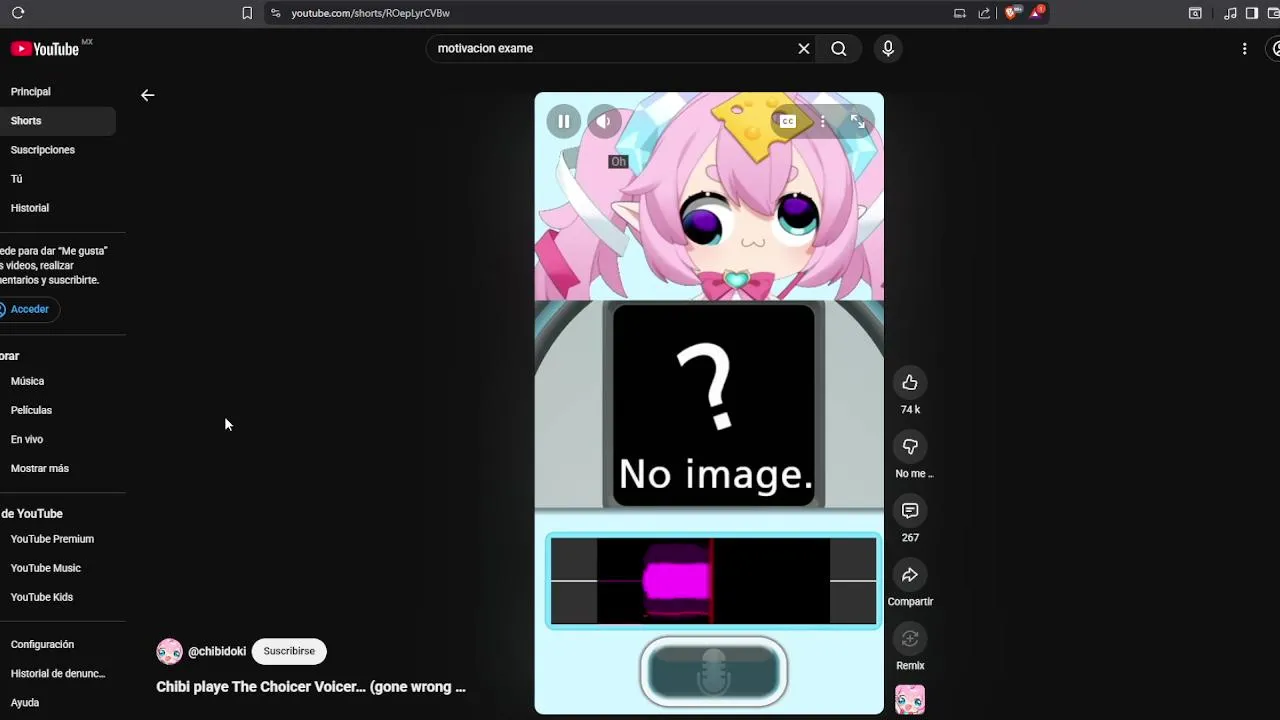Open Brave Shields lion icon
This screenshot has height=720, width=1280.
pos(1011,13)
